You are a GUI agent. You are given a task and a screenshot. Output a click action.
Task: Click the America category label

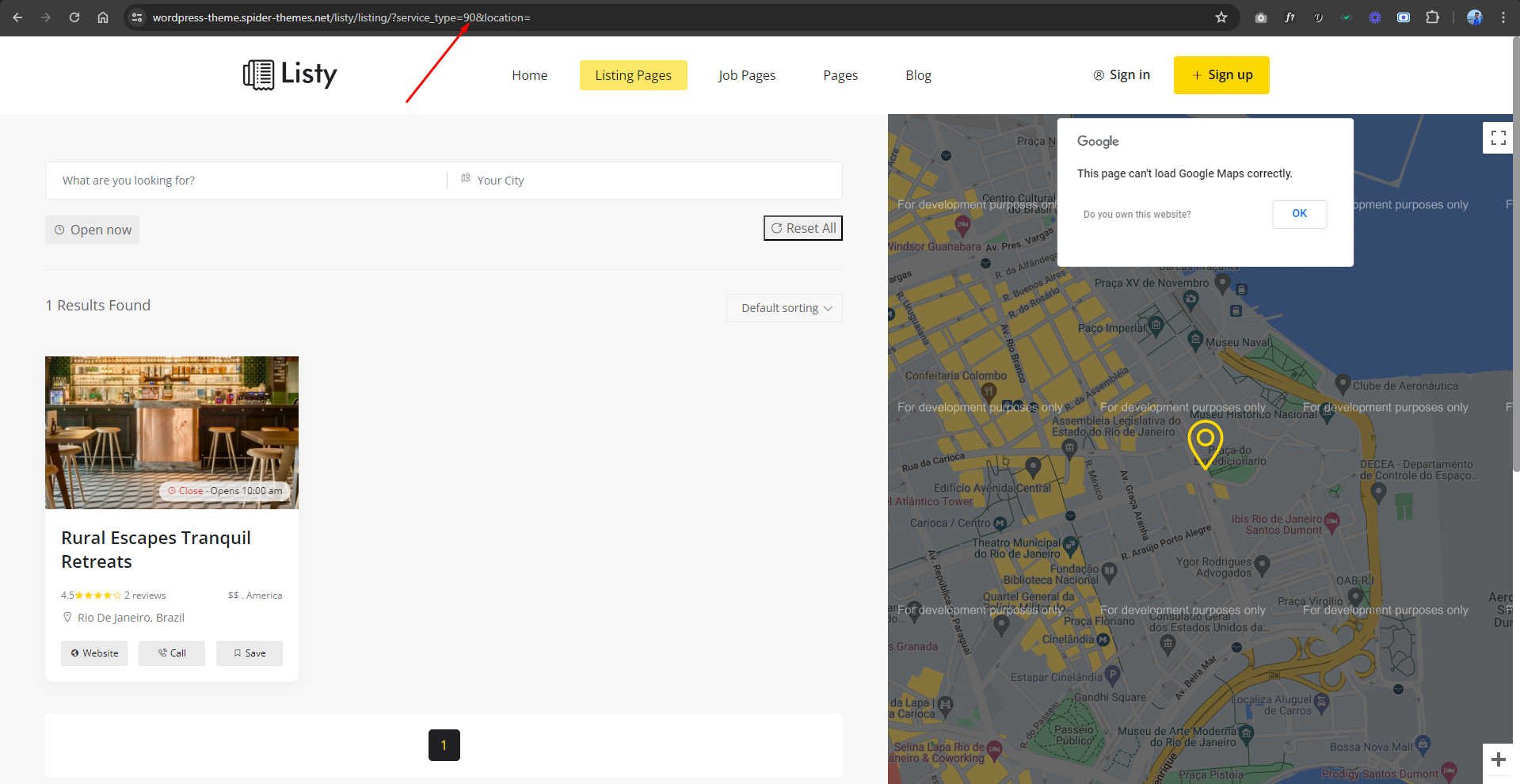[x=264, y=596]
